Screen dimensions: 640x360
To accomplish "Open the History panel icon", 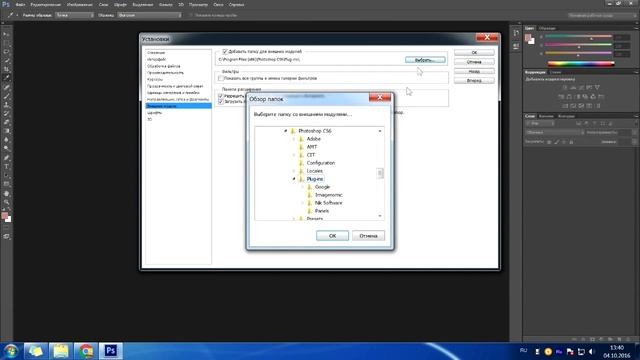I will [x=516, y=33].
